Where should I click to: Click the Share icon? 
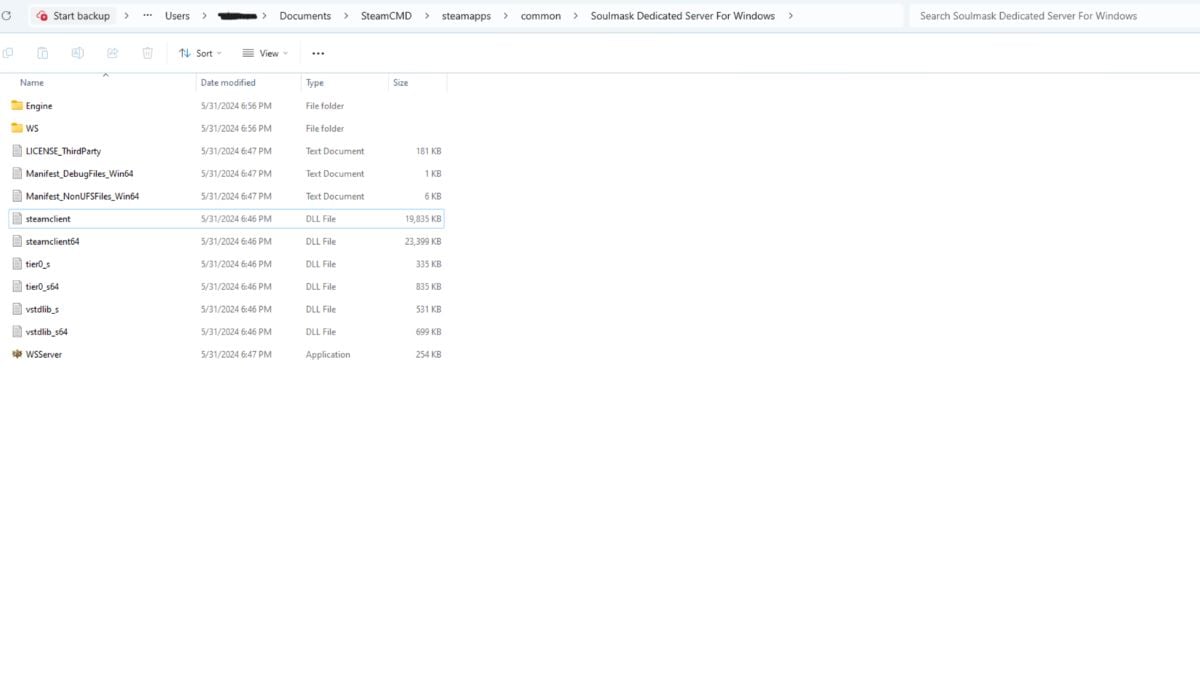[113, 52]
